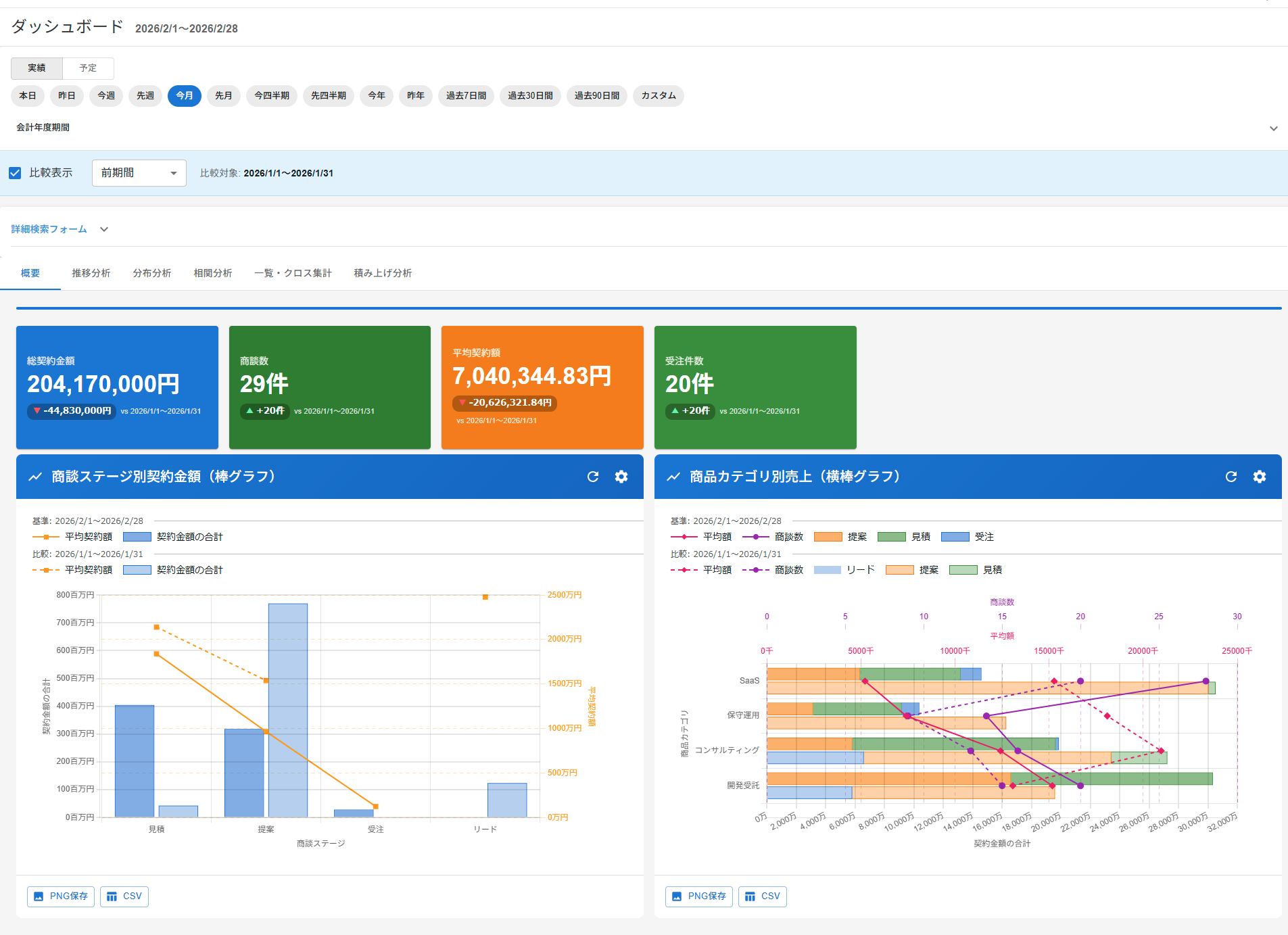The image size is (1288, 935).
Task: Open the 前期間 comparison dropdown
Action: click(x=139, y=173)
